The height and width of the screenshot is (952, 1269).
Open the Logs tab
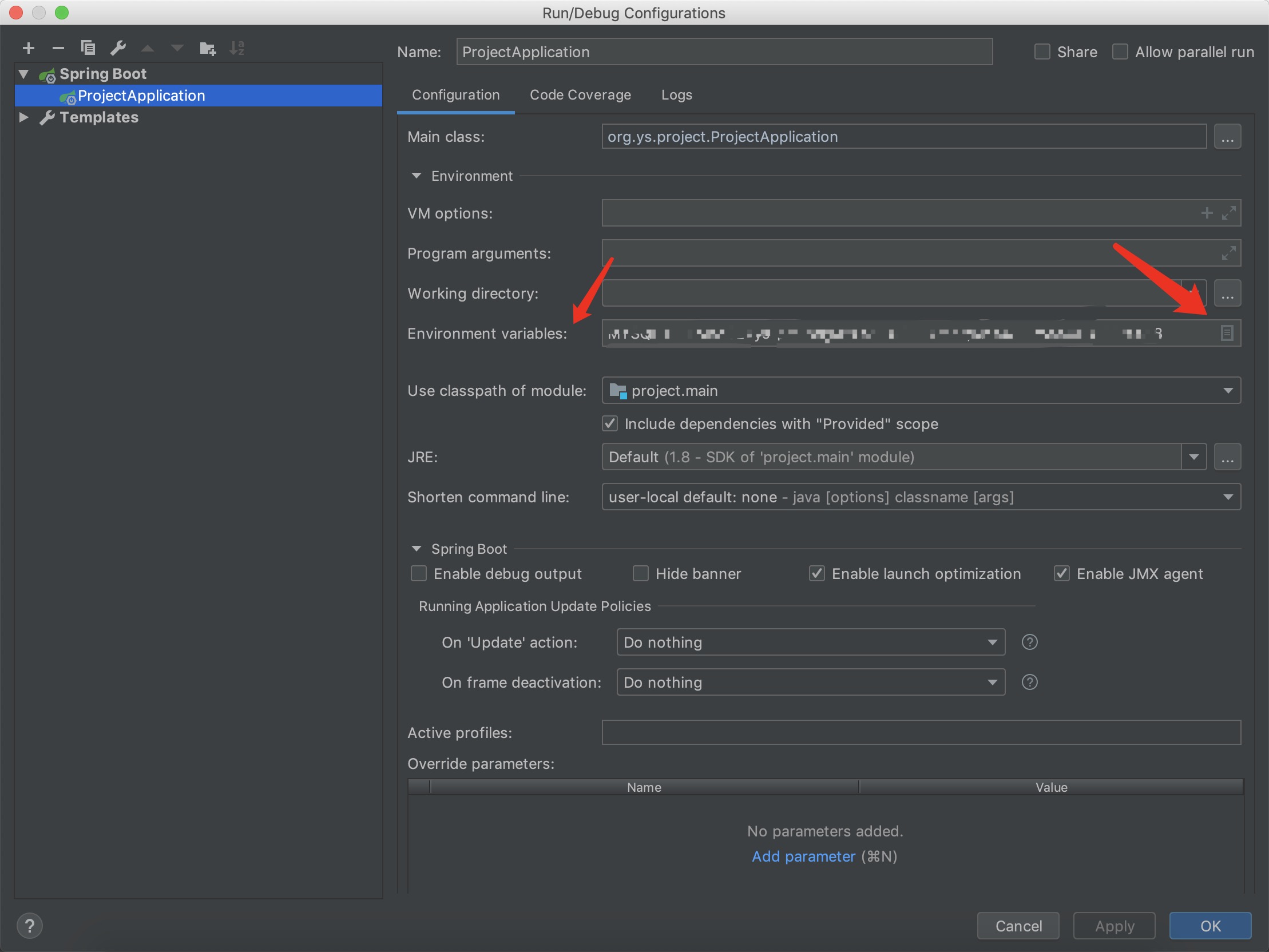pyautogui.click(x=676, y=94)
